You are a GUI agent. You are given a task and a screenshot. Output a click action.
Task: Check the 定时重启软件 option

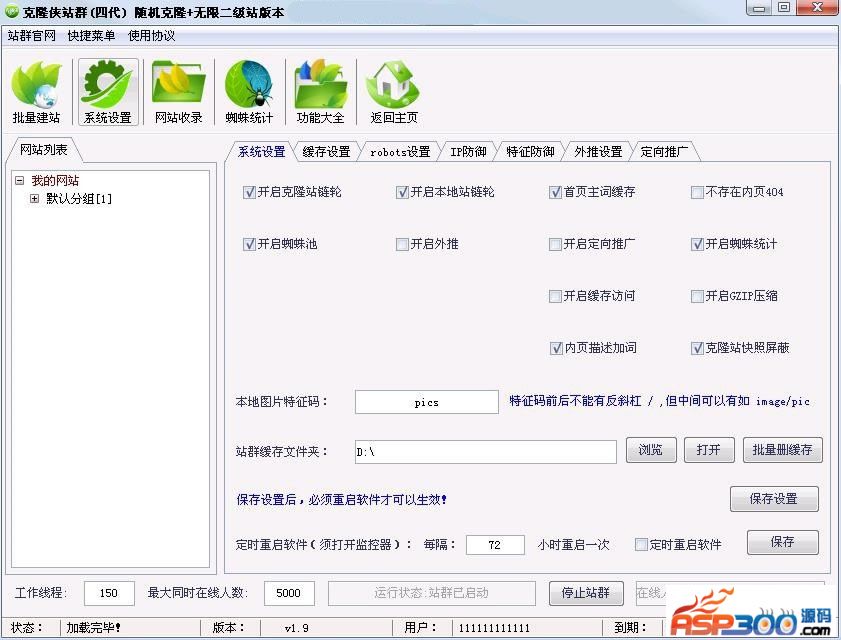pyautogui.click(x=640, y=545)
